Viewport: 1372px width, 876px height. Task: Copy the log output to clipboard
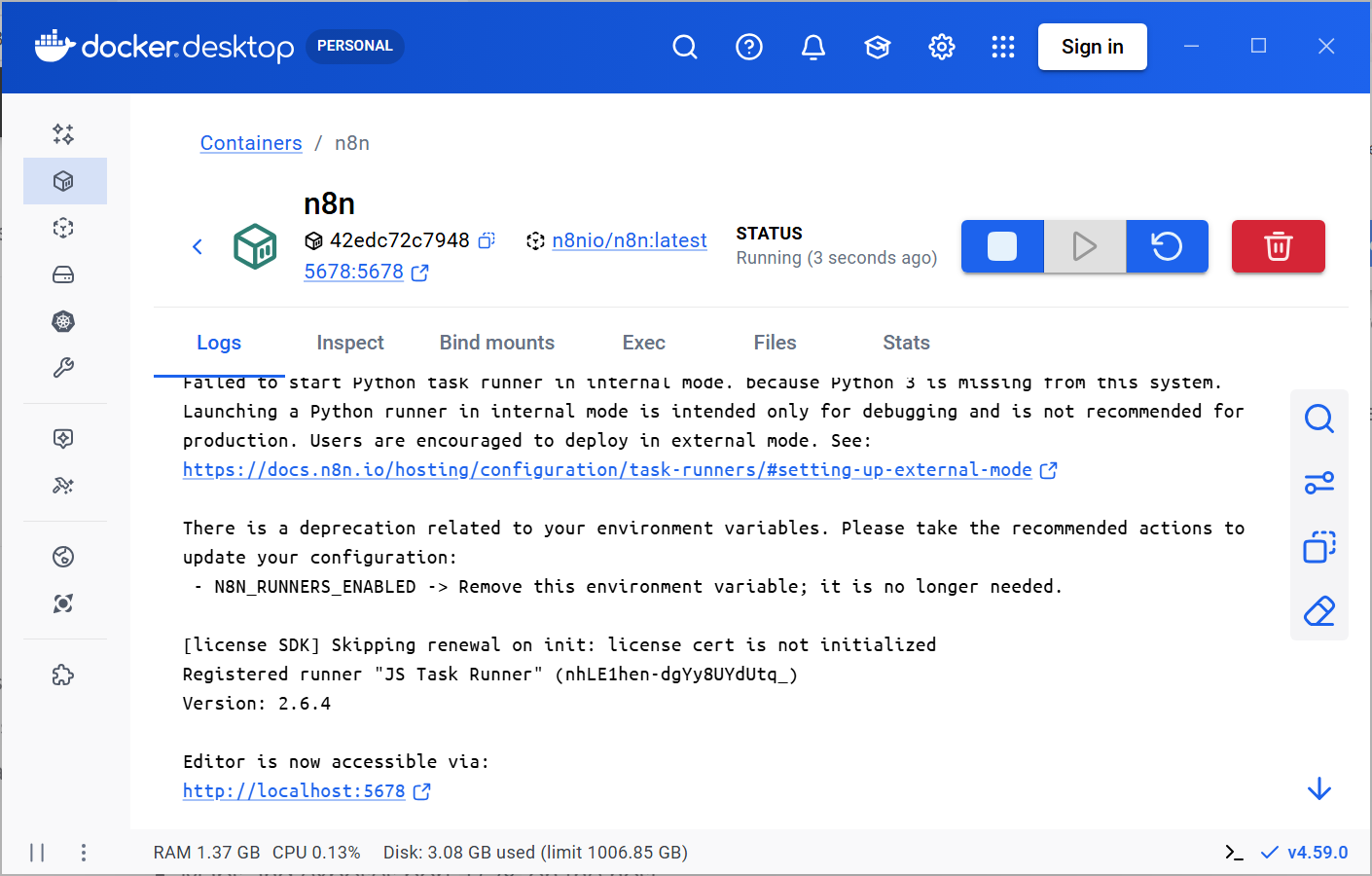1318,547
